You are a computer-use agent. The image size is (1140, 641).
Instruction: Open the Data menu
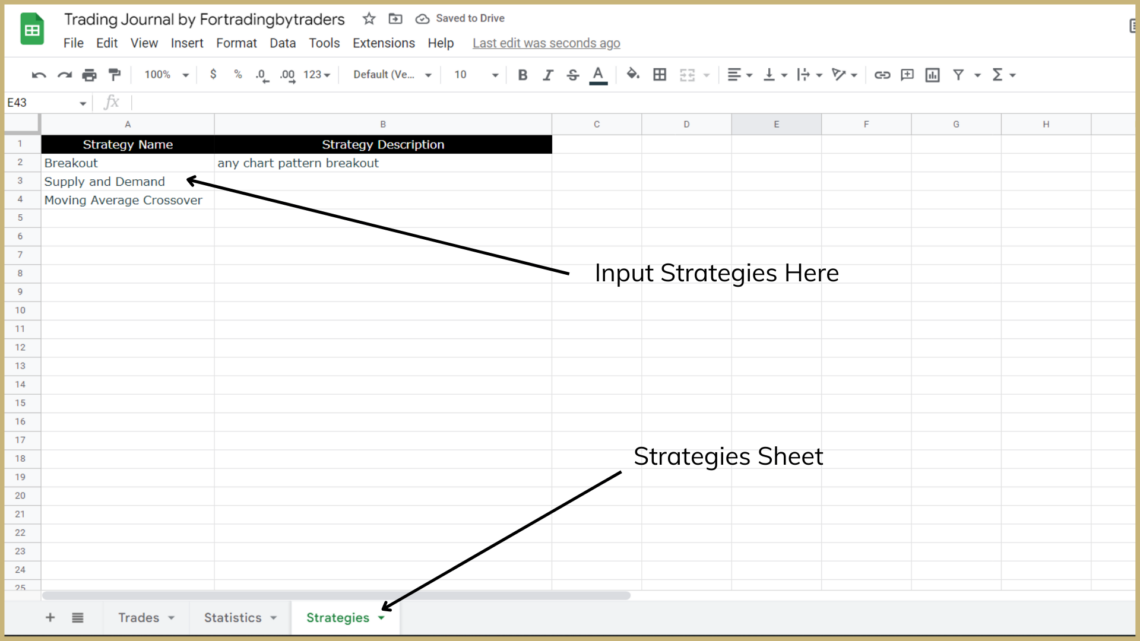click(x=282, y=43)
